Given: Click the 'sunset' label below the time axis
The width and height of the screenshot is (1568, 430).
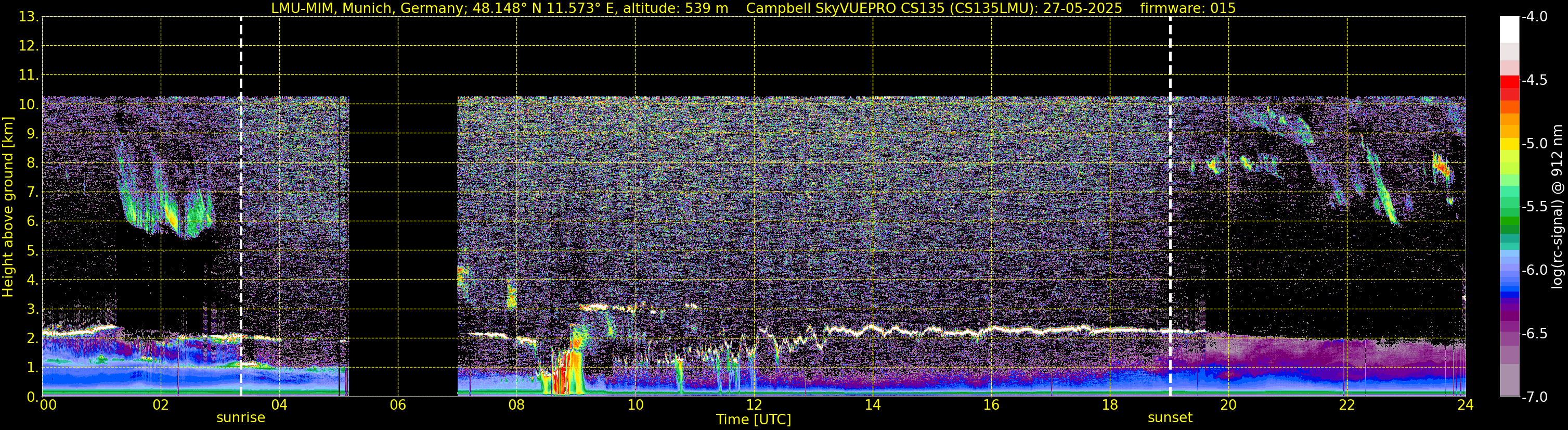Looking at the screenshot, I should point(1170,418).
